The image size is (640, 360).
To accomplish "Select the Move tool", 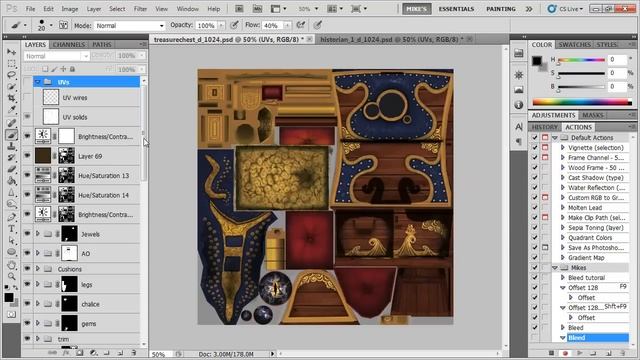I will click(x=11, y=52).
